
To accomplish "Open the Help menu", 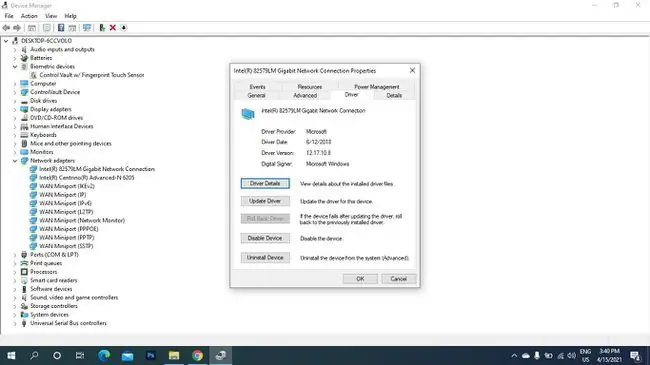I will [x=70, y=16].
